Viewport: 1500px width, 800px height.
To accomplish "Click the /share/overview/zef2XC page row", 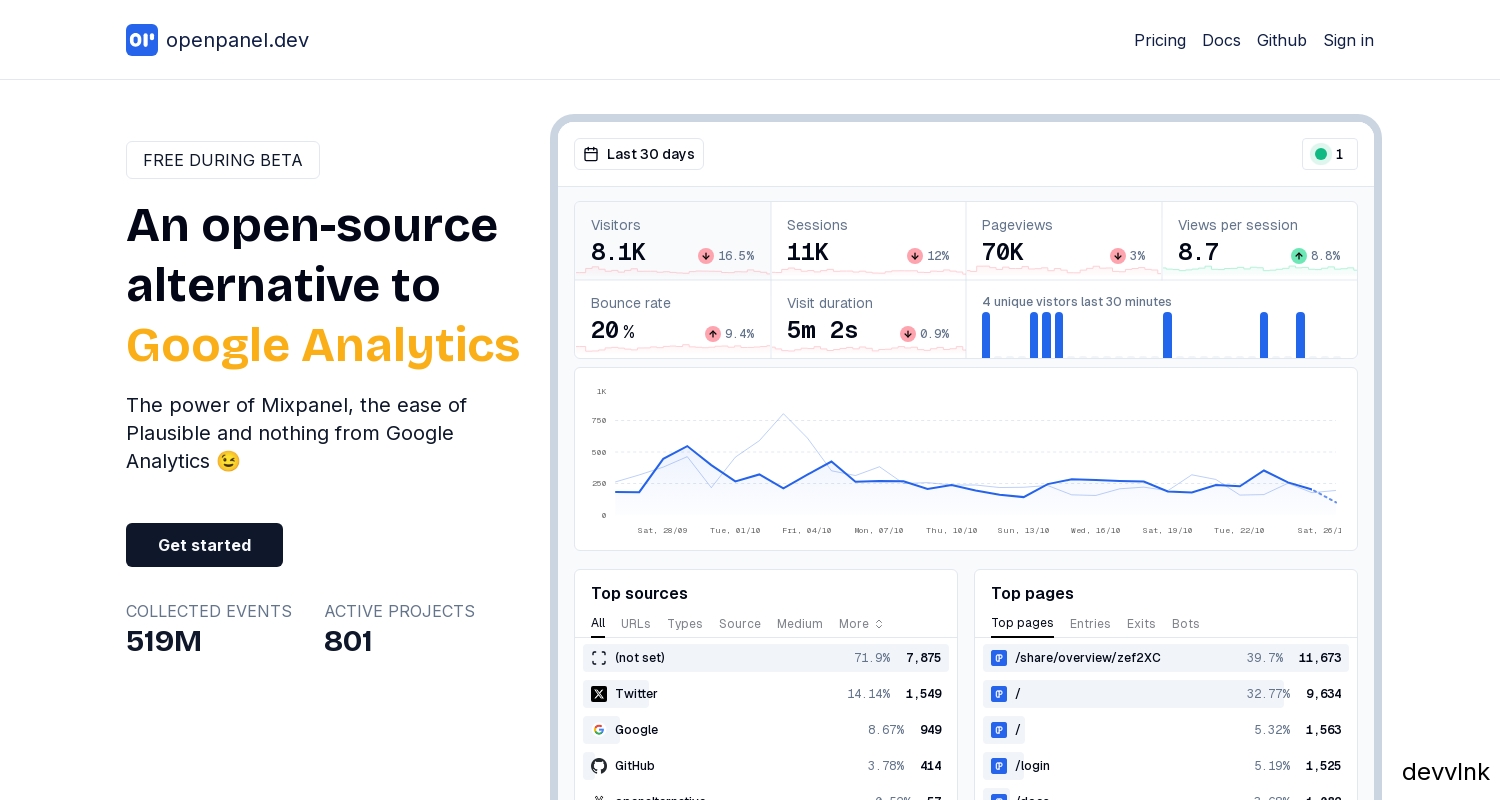I will click(x=1166, y=658).
